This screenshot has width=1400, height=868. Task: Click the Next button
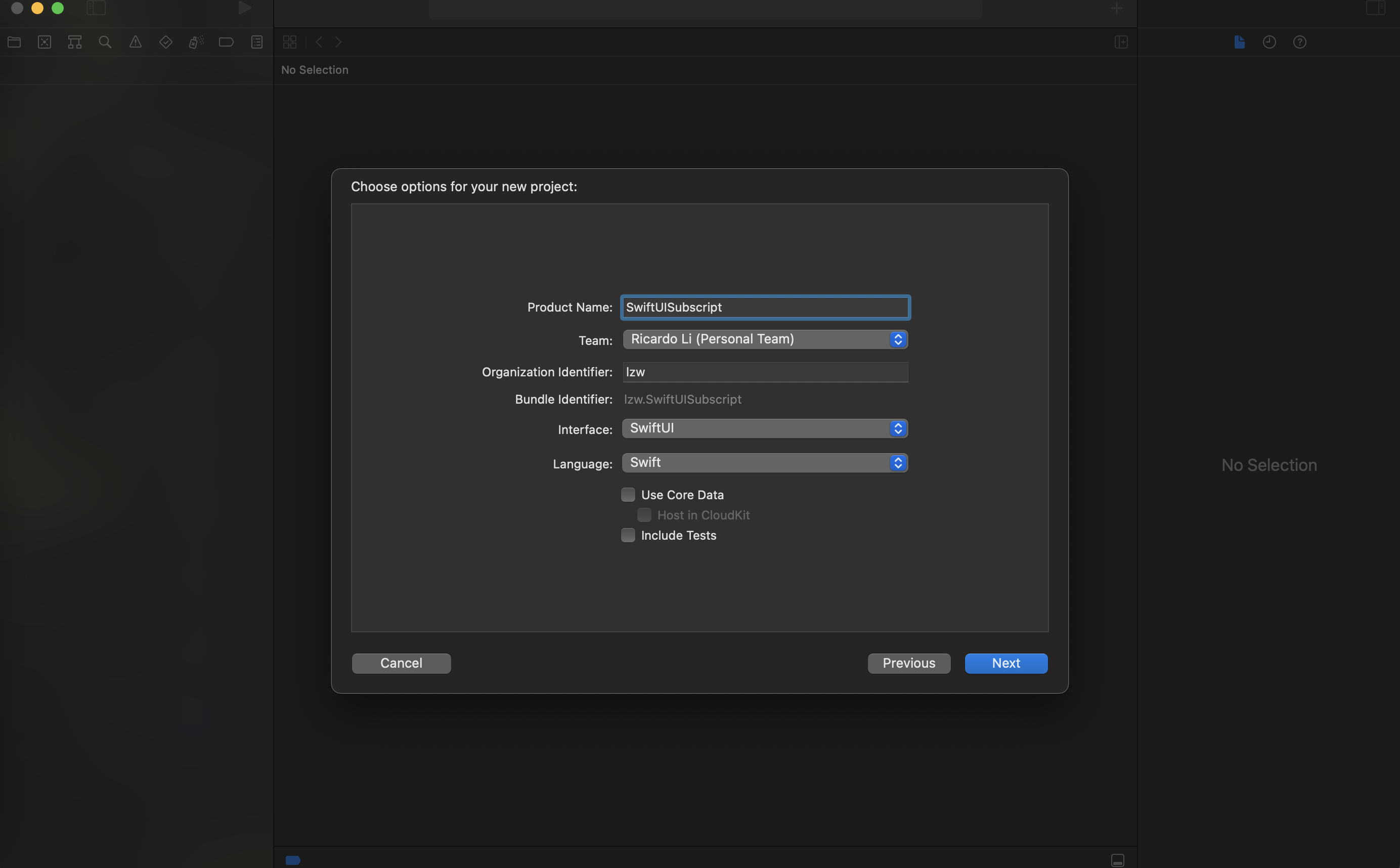(1005, 663)
